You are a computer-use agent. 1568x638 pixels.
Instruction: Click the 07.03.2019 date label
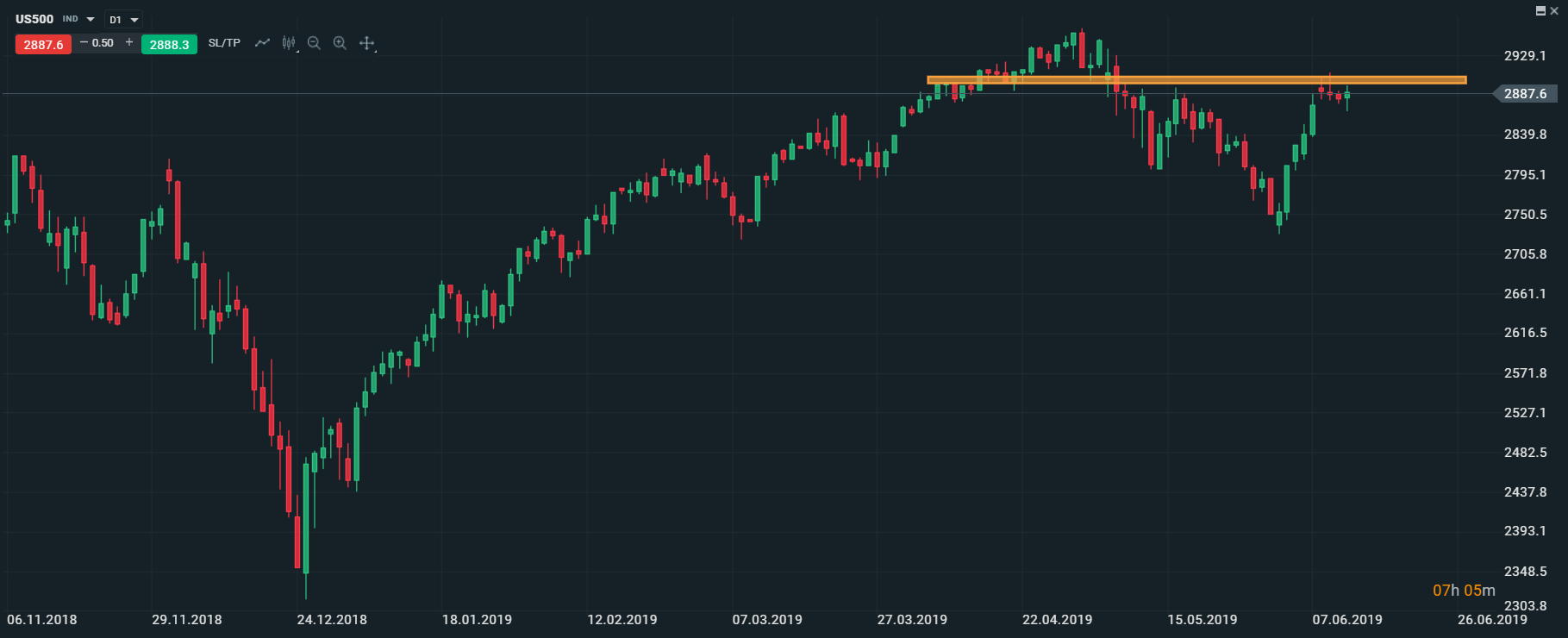(x=767, y=620)
